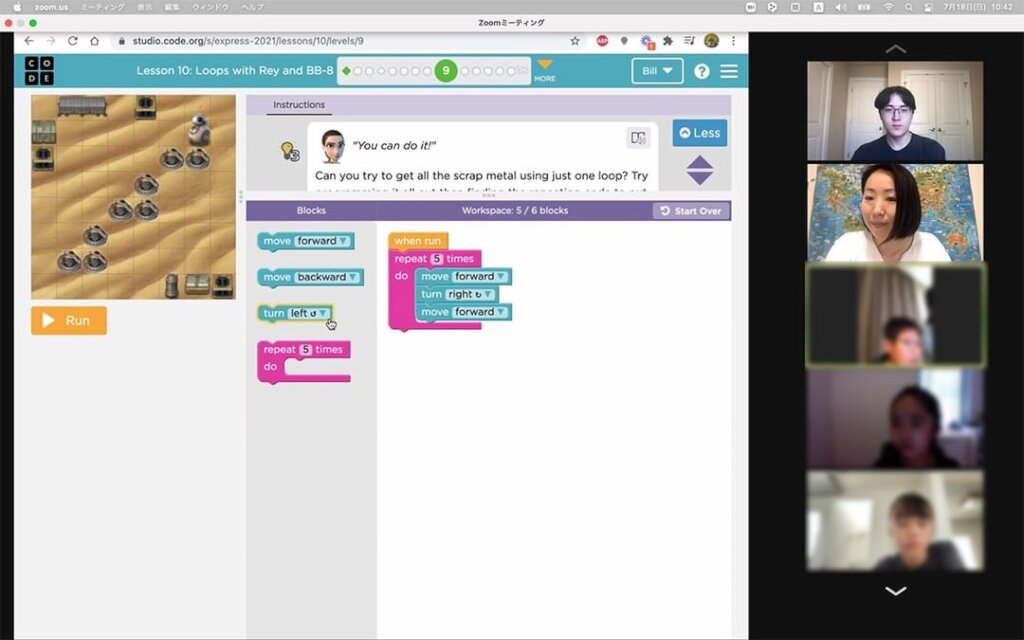This screenshot has height=640, width=1024.
Task: Open the Bill account dropdown
Action: (657, 71)
